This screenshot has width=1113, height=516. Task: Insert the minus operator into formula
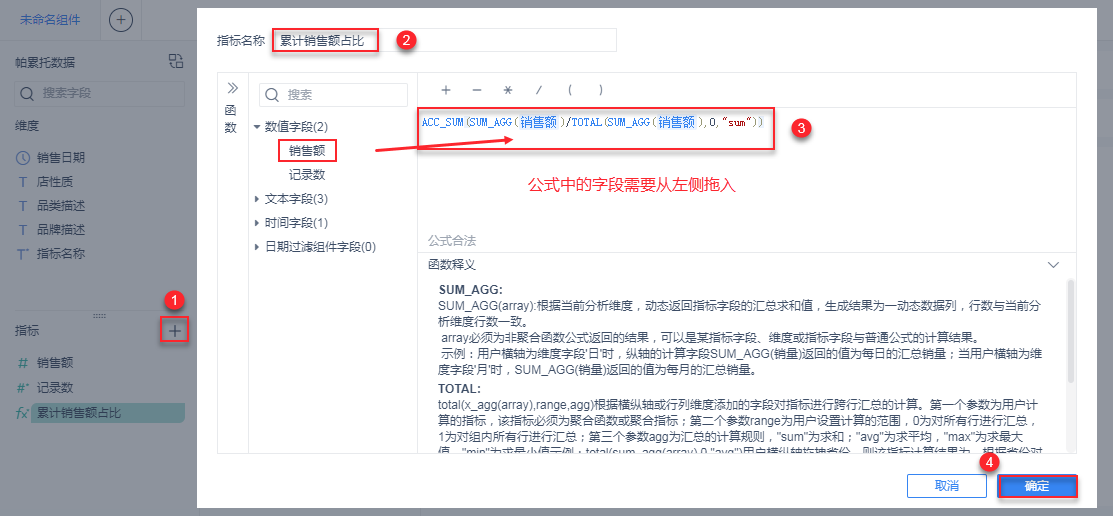click(477, 90)
